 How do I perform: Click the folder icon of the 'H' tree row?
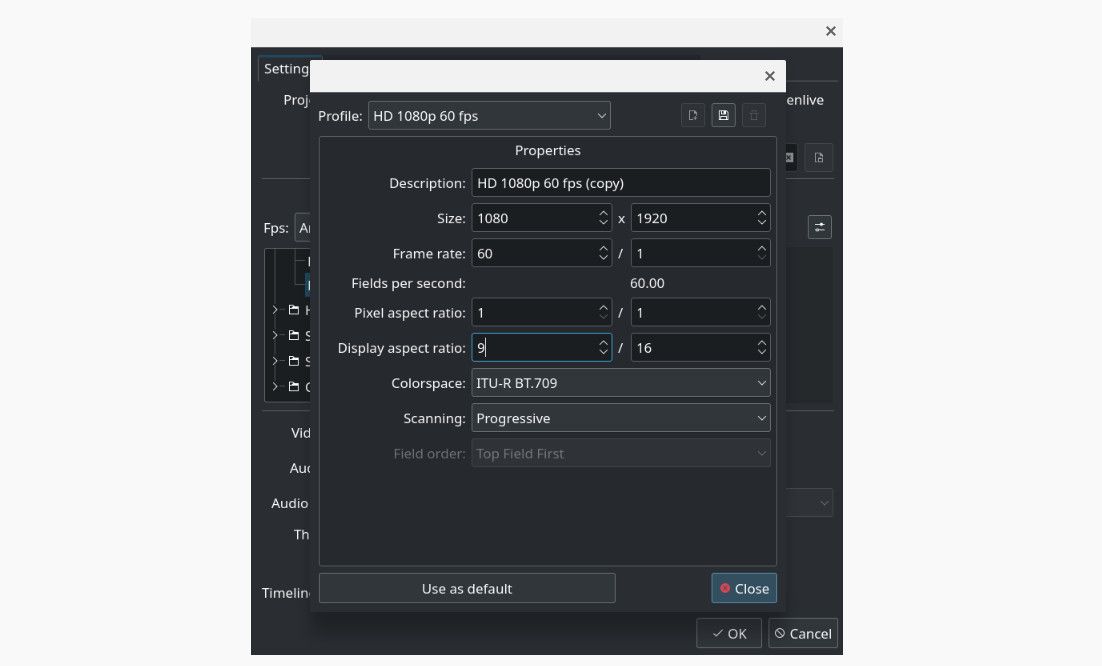[294, 310]
